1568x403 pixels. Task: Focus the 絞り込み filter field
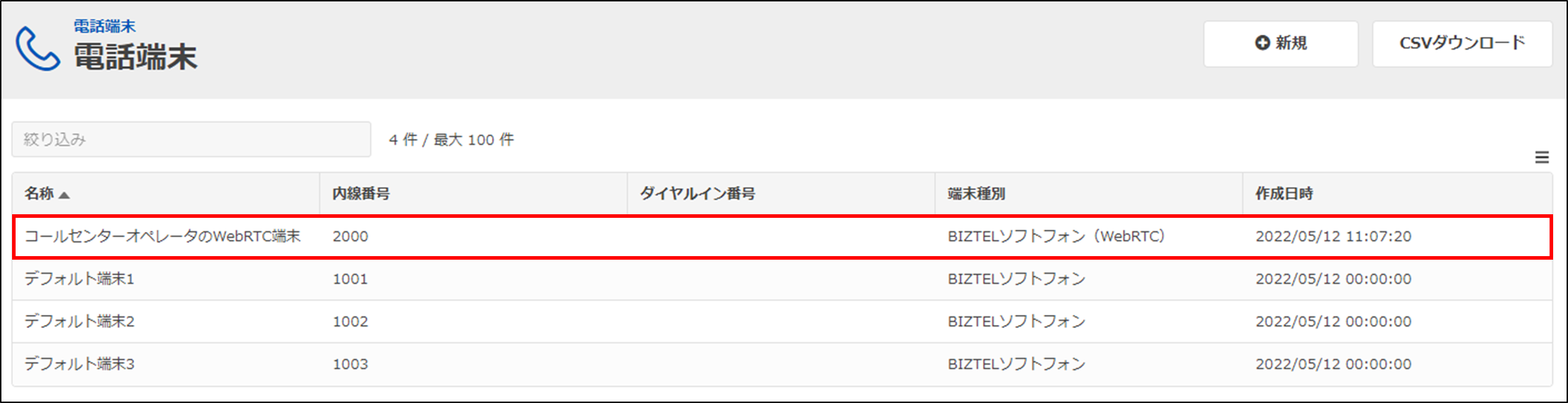pyautogui.click(x=191, y=139)
